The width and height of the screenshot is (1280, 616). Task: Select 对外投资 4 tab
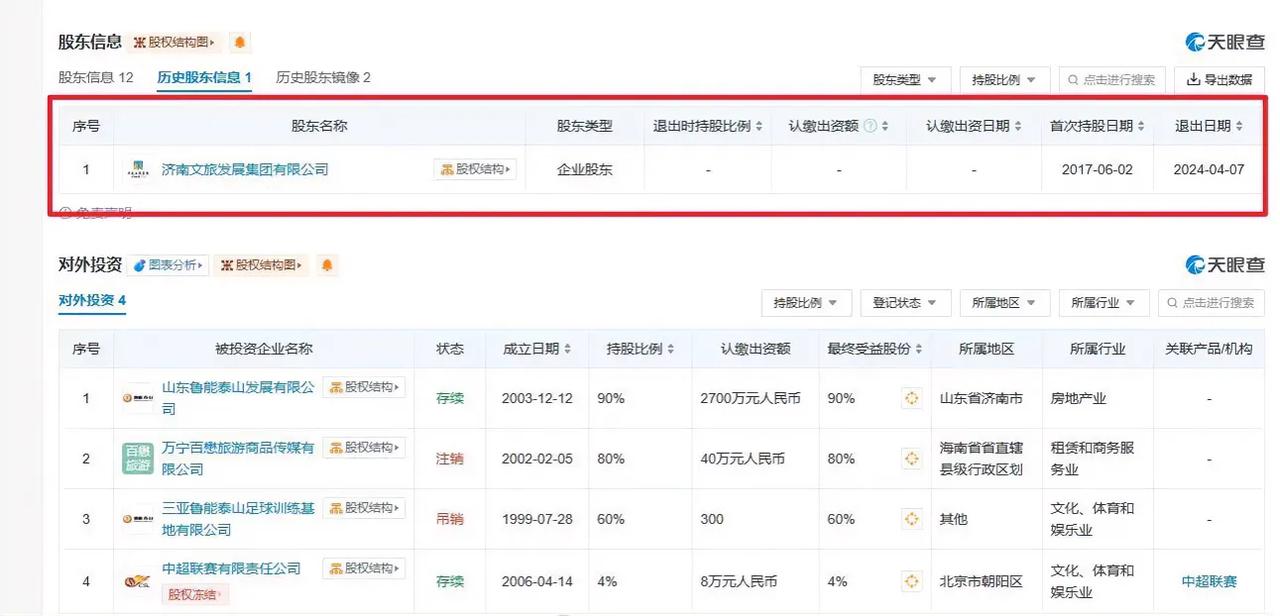92,300
